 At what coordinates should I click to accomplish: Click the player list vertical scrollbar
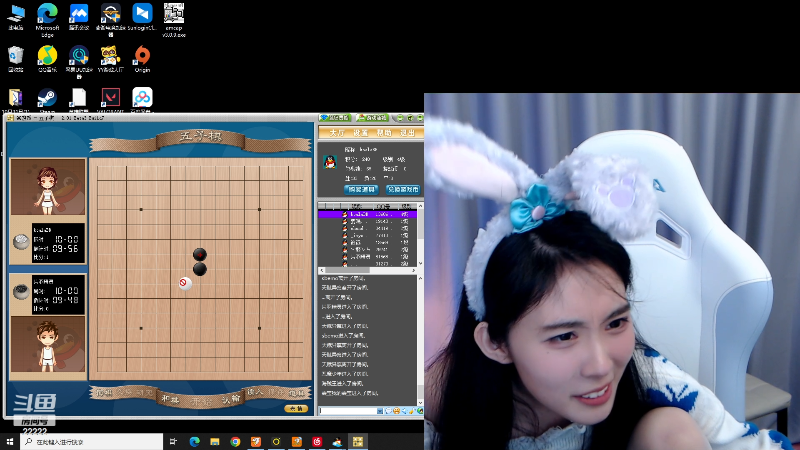click(x=420, y=234)
